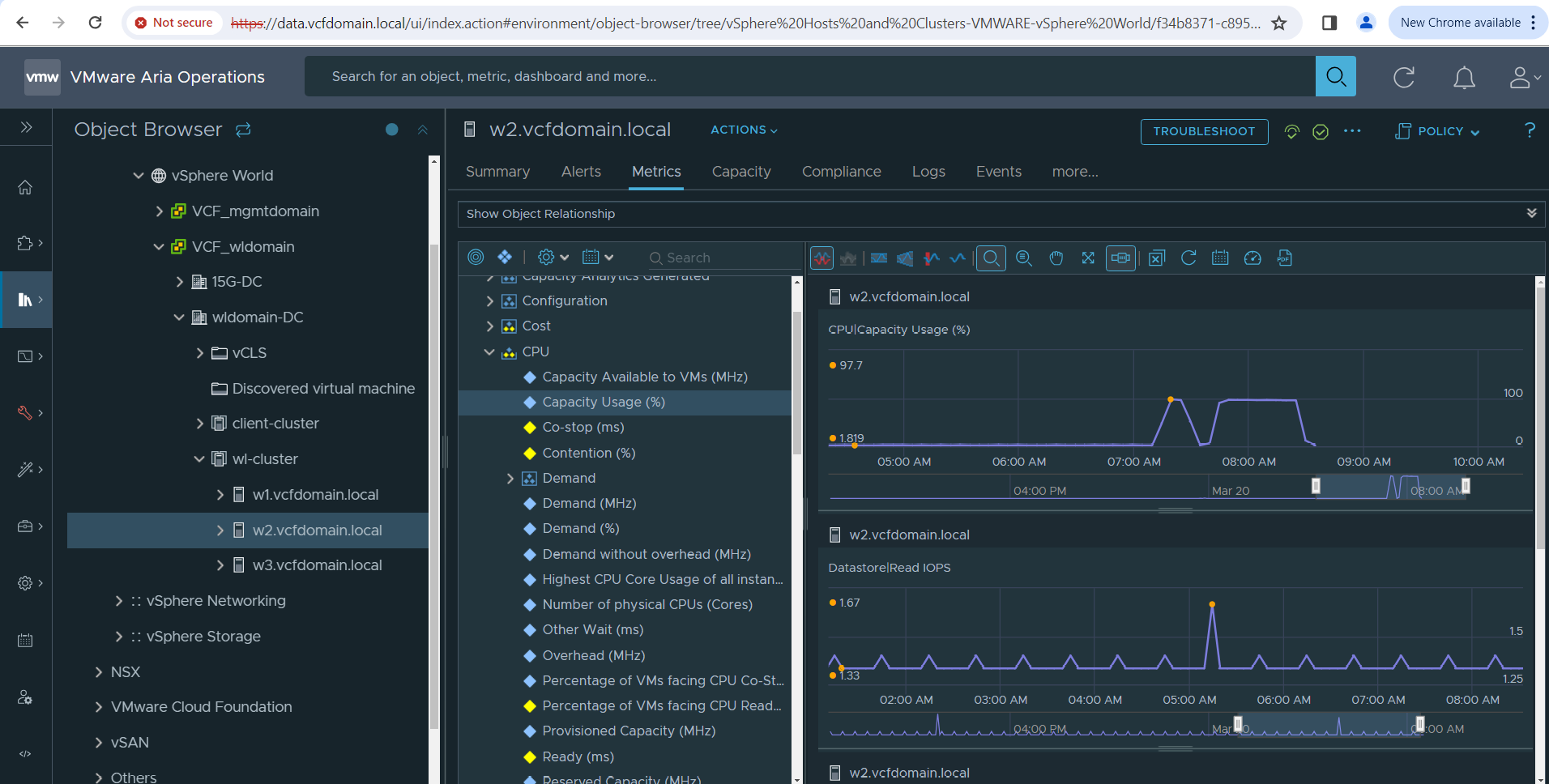Toggle dynamic thresholds chart icon
This screenshot has width=1549, height=784.
[x=879, y=258]
